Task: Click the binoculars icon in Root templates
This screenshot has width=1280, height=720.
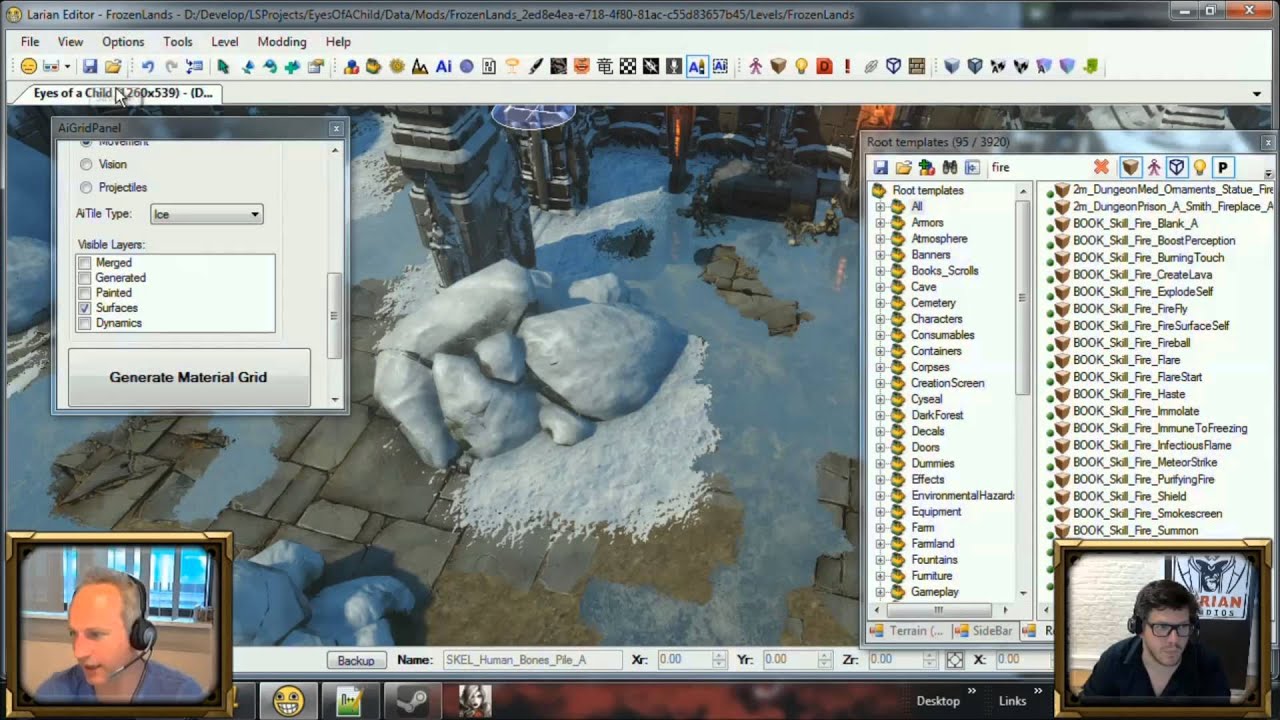Action: click(x=950, y=167)
